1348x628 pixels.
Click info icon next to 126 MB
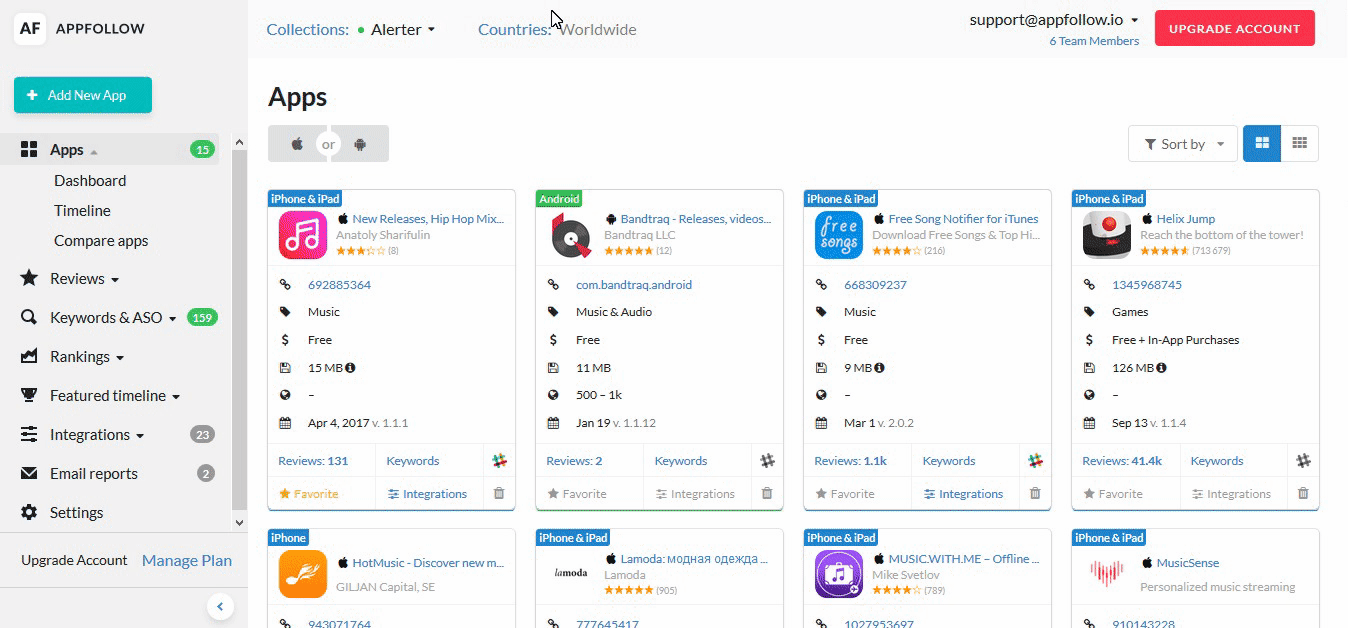point(1161,368)
